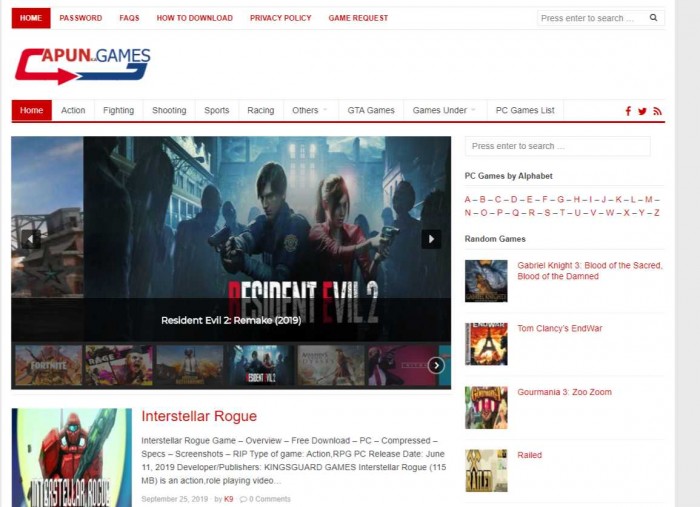Open Interstellar Rogue post cover image
700x507 pixels.
(72, 457)
